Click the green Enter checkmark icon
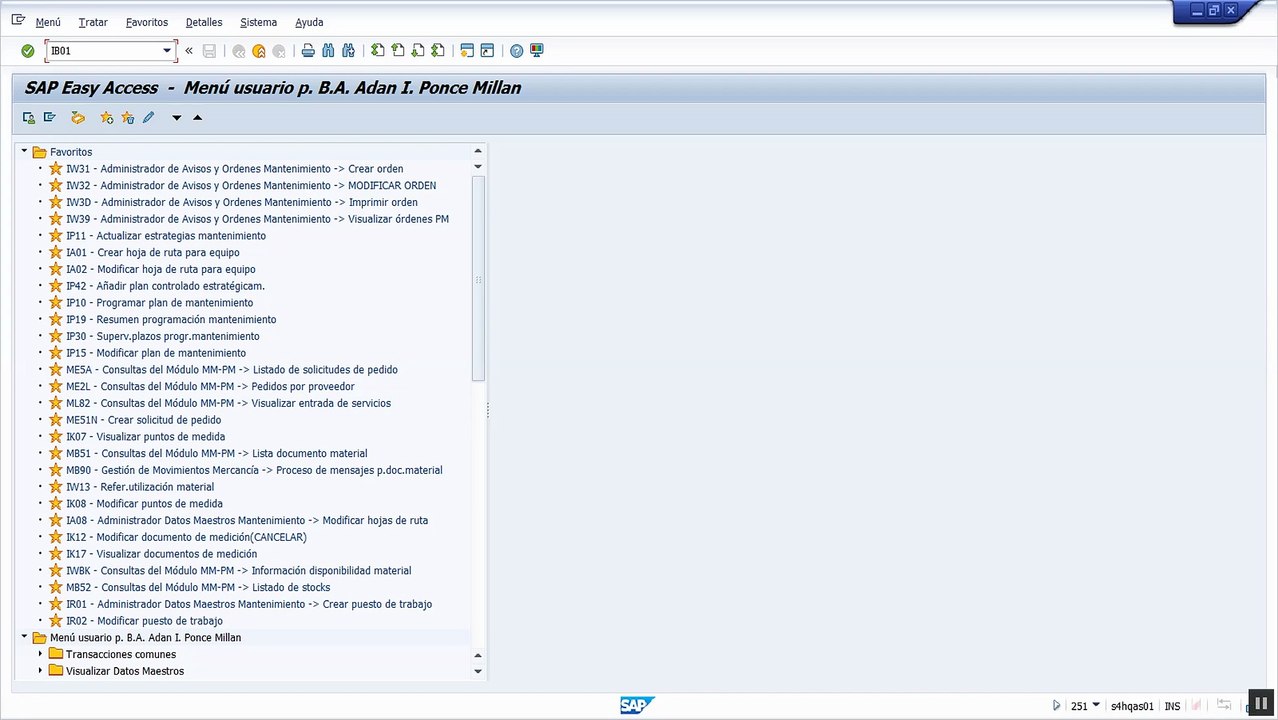This screenshot has width=1278, height=720. coord(28,51)
